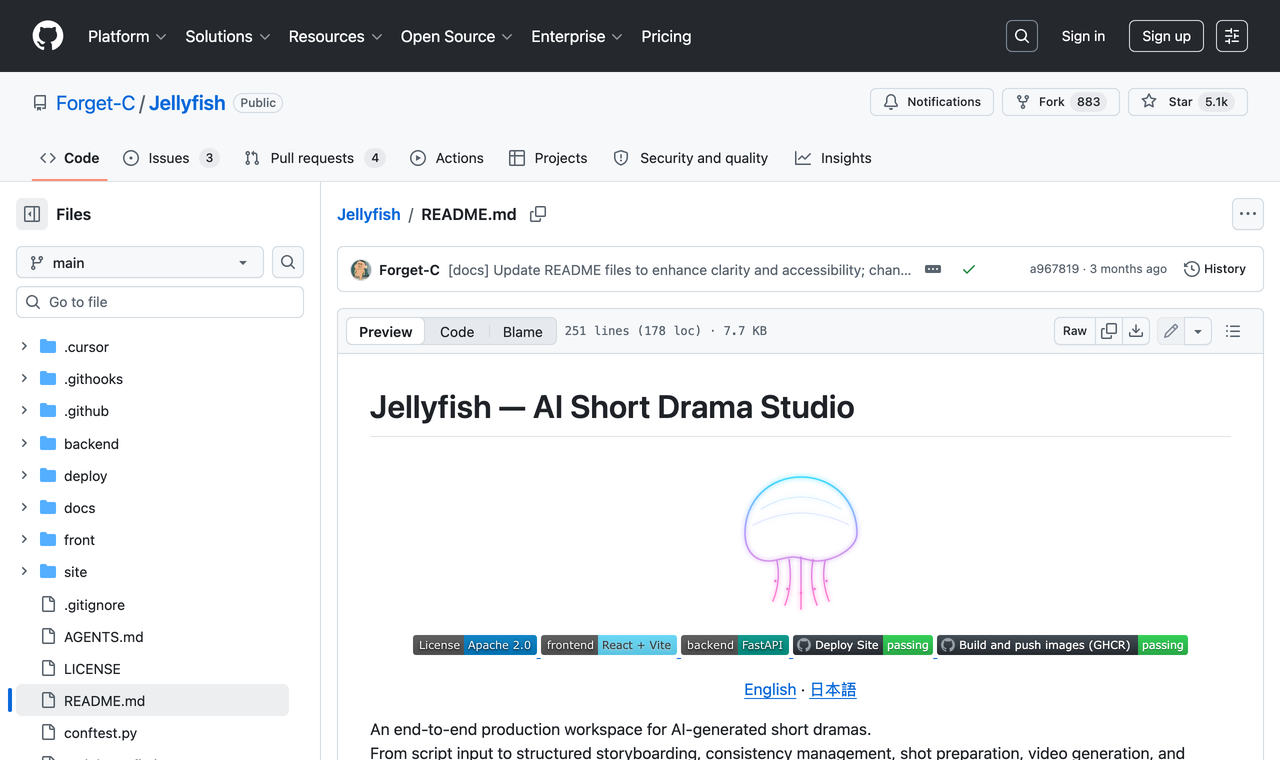This screenshot has width=1280, height=760.
Task: Open Jellyfish breadcrumb link
Action: 368,214
